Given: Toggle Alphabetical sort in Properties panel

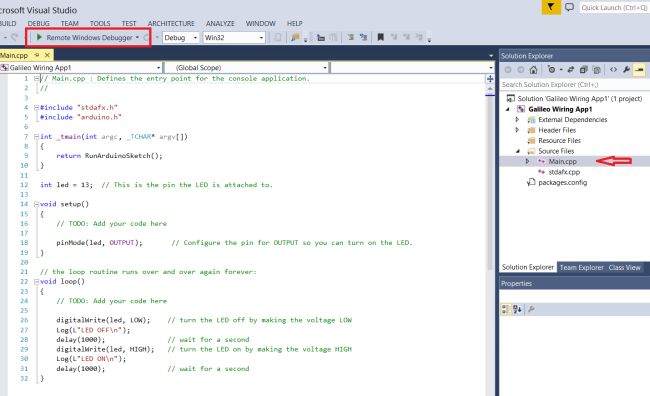Looking at the screenshot, I should 517,309.
